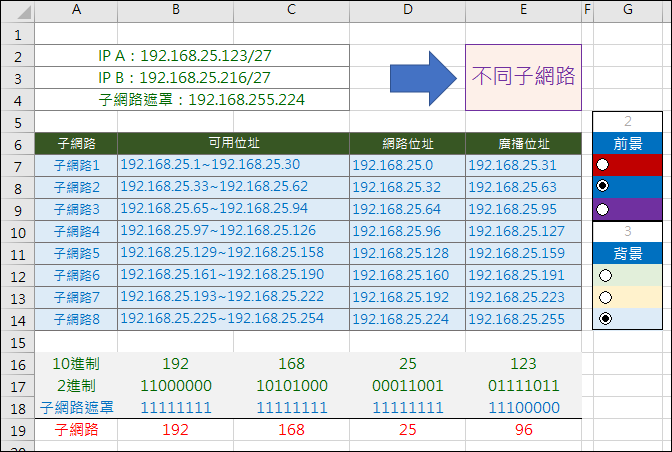Select column C header
Image resolution: width=672 pixels, height=452 pixels.
[291, 10]
